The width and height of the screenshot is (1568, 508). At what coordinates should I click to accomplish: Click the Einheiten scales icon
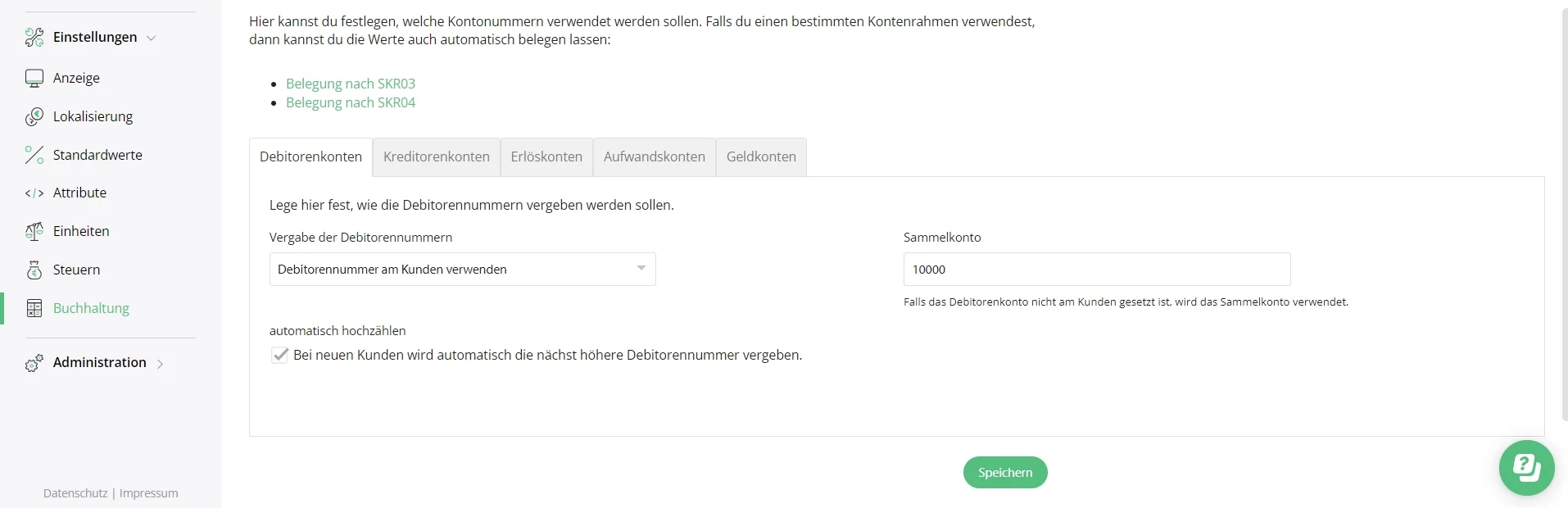click(x=34, y=231)
